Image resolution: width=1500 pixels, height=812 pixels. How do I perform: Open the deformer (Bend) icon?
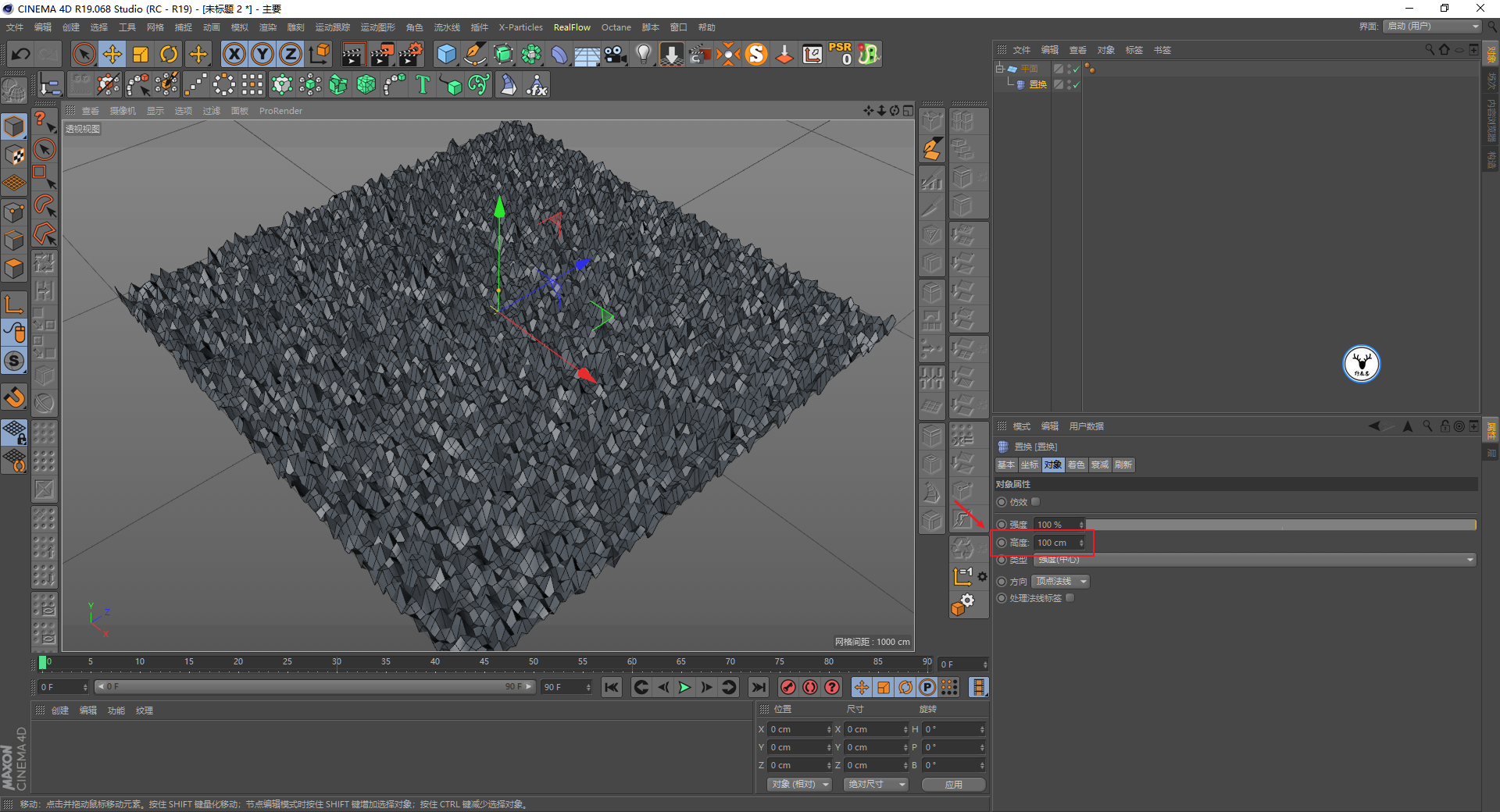click(559, 54)
